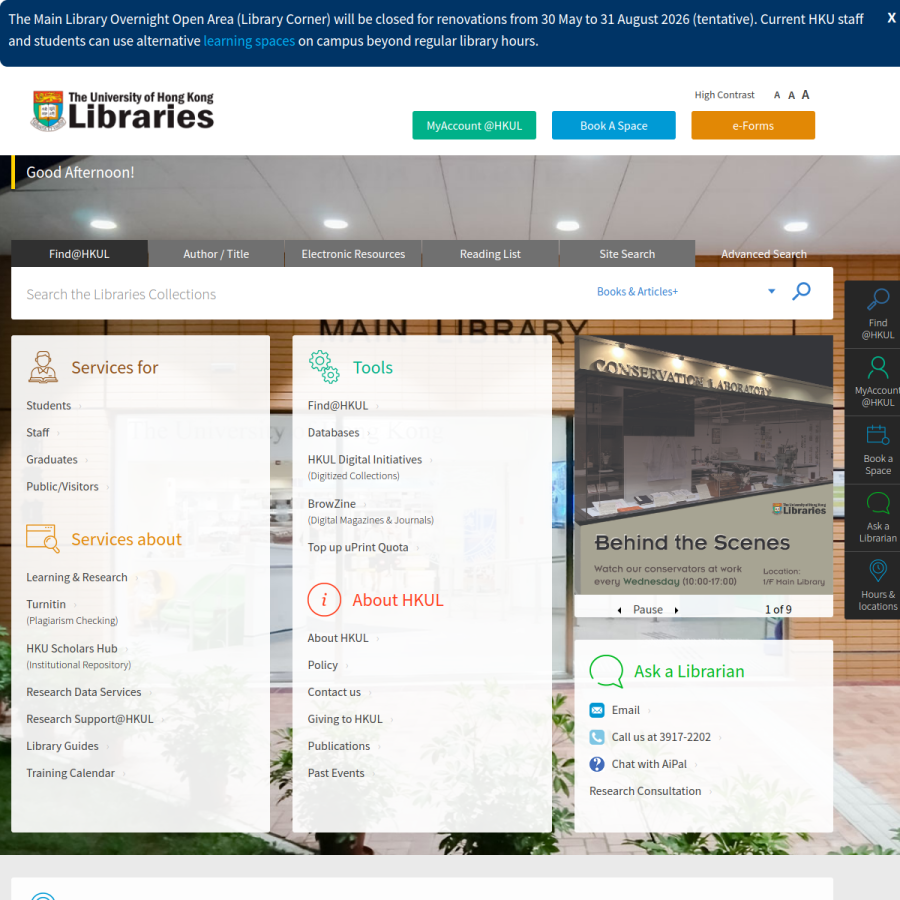Pause the image carousel
900x900 pixels.
click(x=647, y=610)
